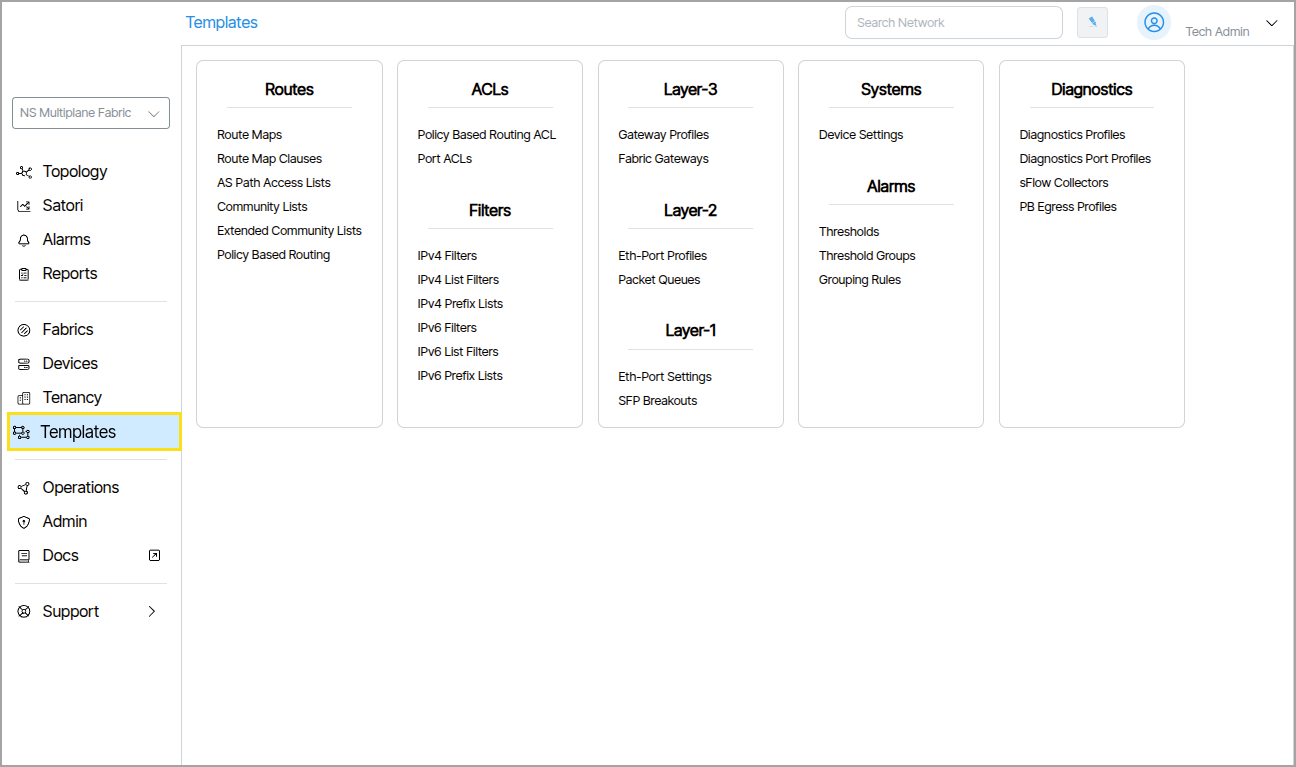Open Extended Community Lists link
The height and width of the screenshot is (767, 1296).
point(290,231)
